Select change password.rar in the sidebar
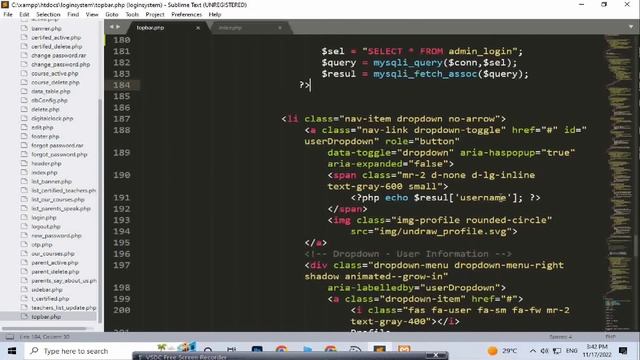640x360 pixels. click(x=58, y=56)
